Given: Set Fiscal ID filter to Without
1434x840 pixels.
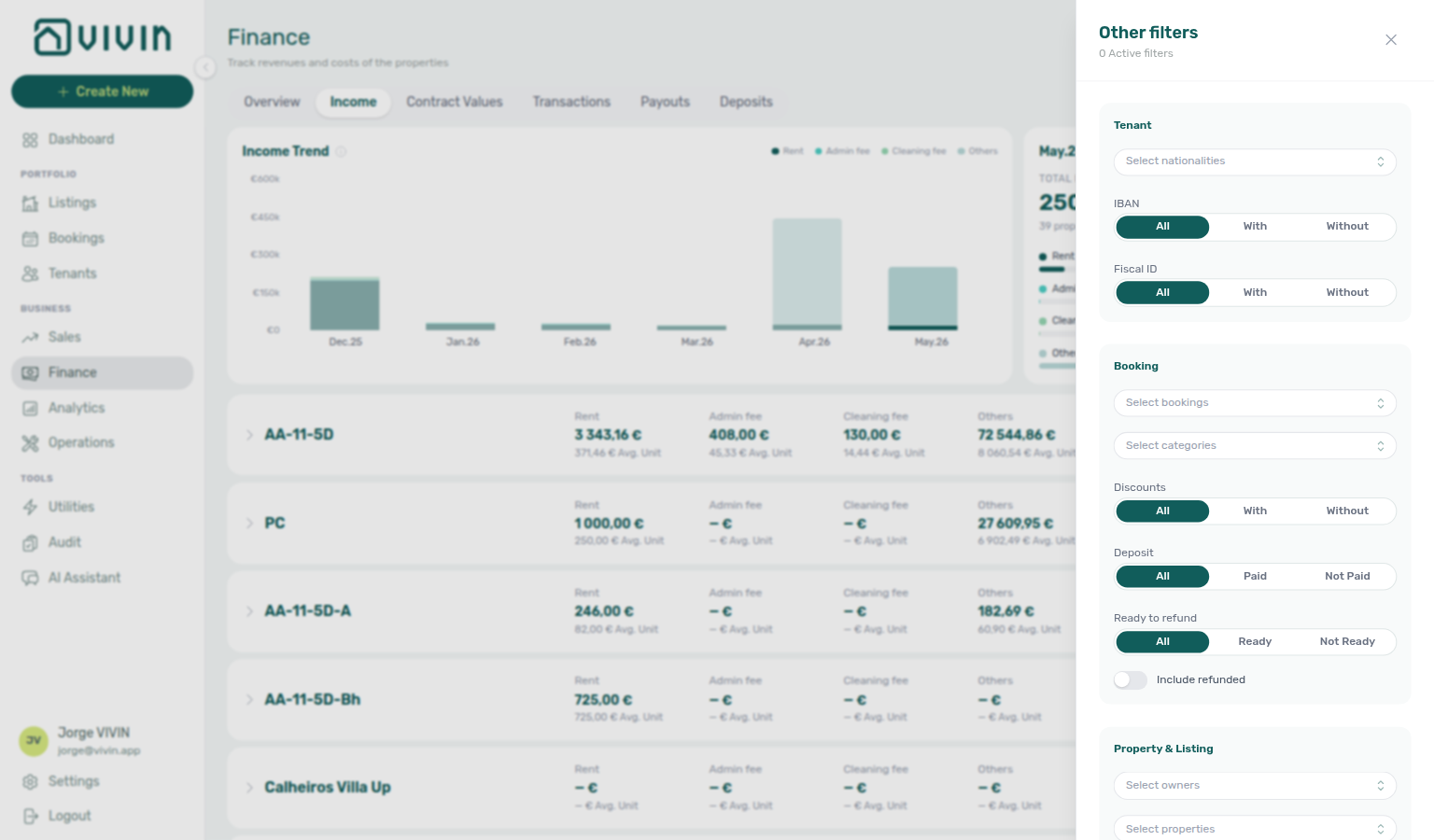Looking at the screenshot, I should click(x=1347, y=293).
